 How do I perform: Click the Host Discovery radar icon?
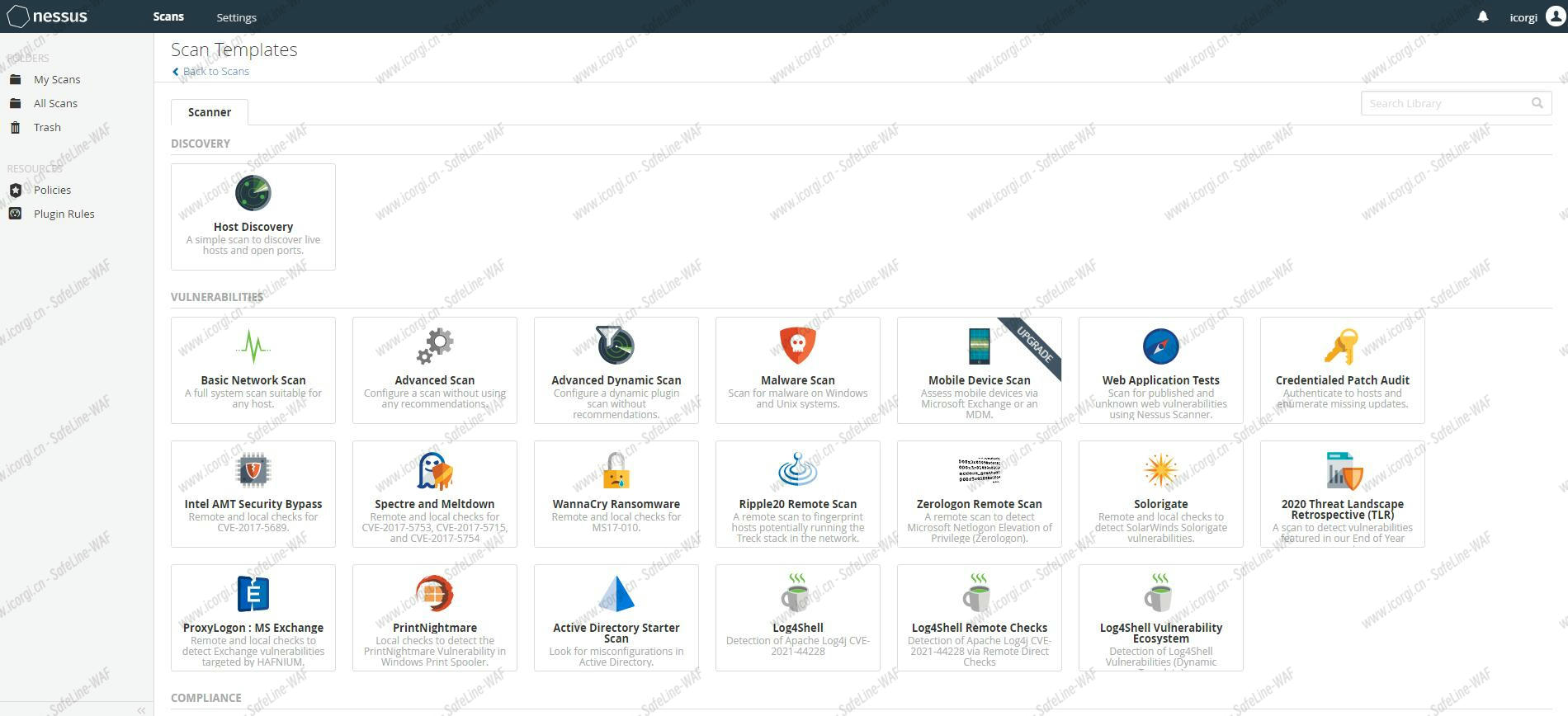tap(253, 193)
